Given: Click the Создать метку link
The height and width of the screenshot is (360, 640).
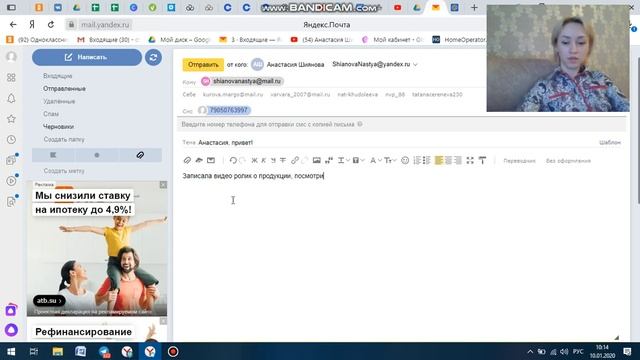Looking at the screenshot, I should click(64, 171).
